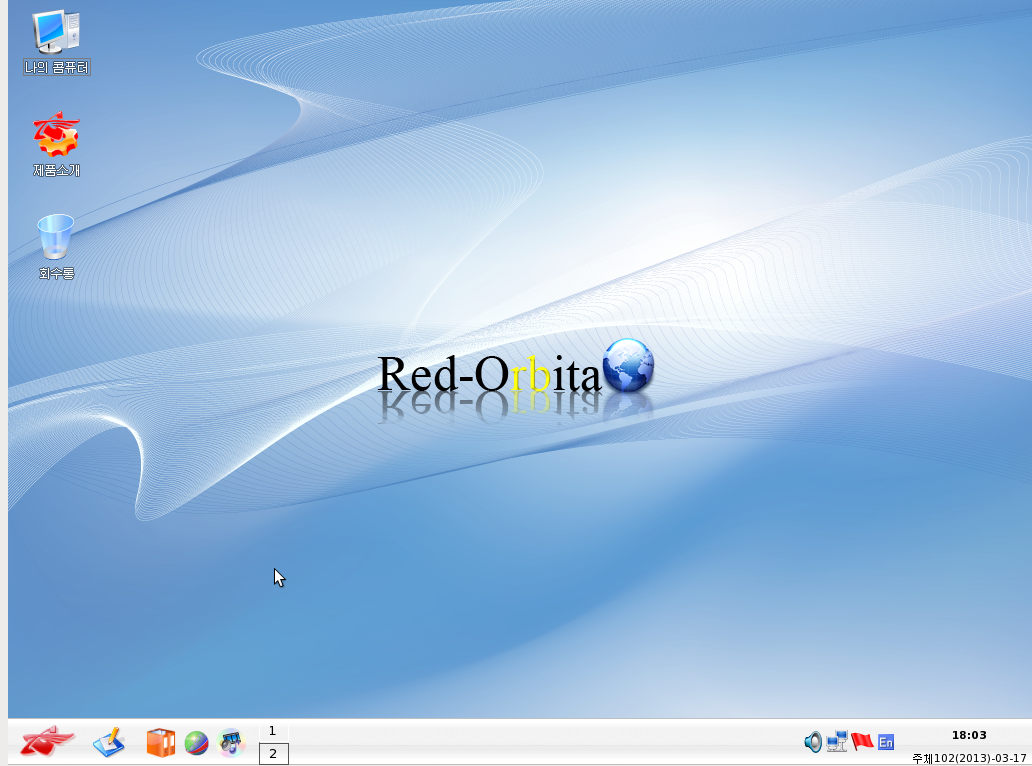The width and height of the screenshot is (1032, 766).
Task: Click the pencil show-desktop icon in taskbar
Action: point(108,742)
